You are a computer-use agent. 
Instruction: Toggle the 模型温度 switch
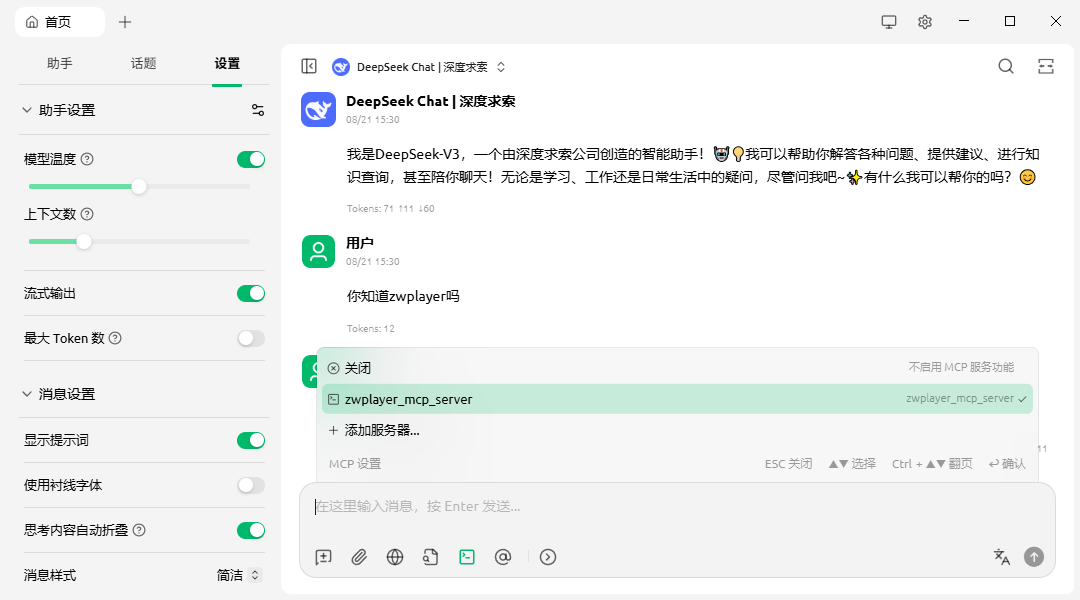[251, 159]
